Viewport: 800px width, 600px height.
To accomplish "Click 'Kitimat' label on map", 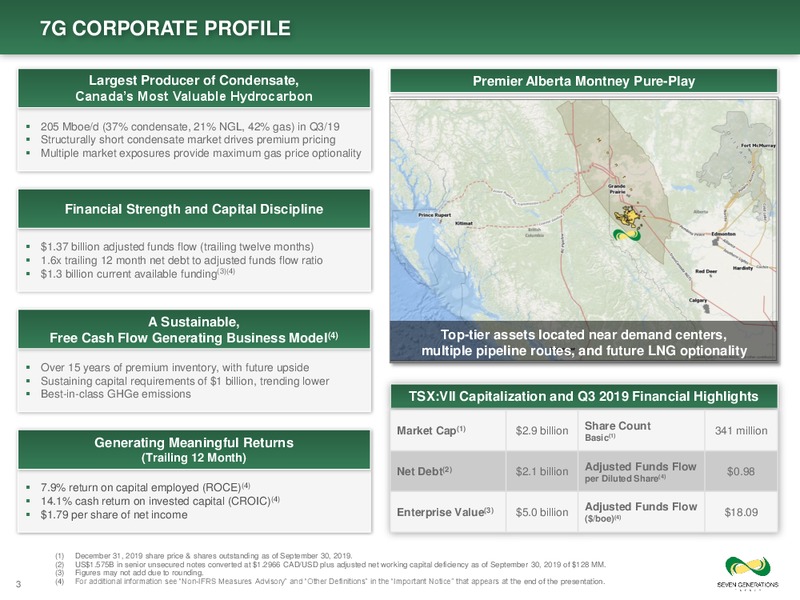I will pos(464,223).
